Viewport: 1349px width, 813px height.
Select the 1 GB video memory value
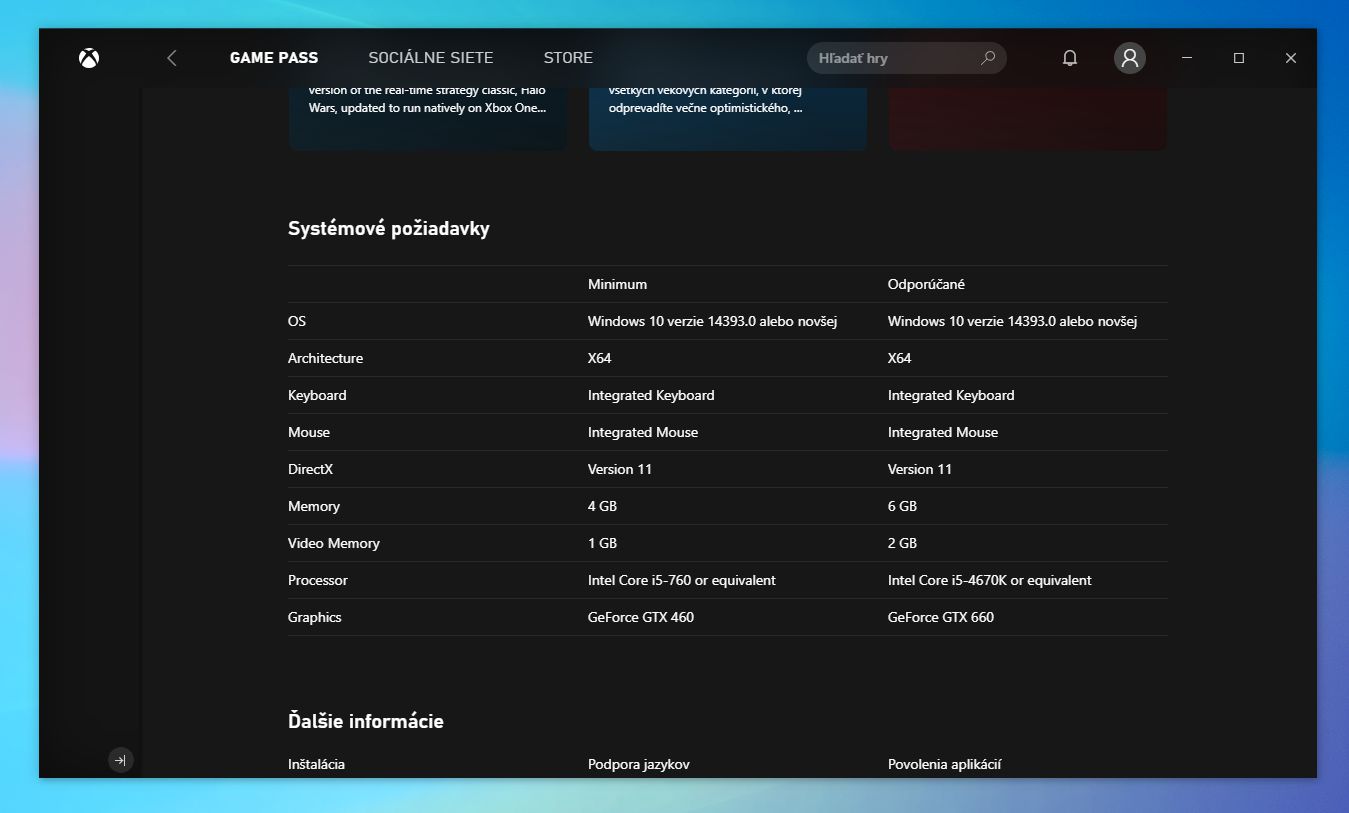coord(602,543)
